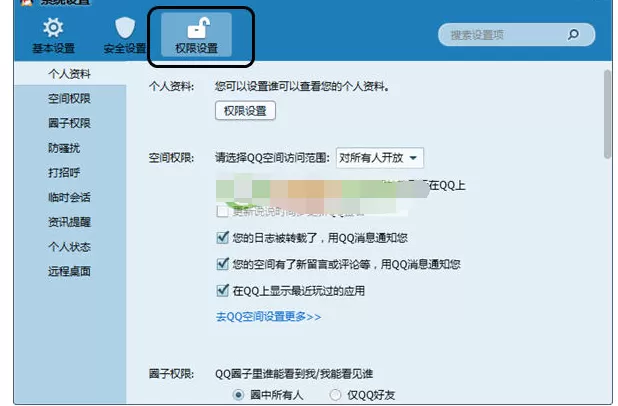618x406 pixels.
Task: Select the 权限设置 unlock tab
Action: point(196,35)
